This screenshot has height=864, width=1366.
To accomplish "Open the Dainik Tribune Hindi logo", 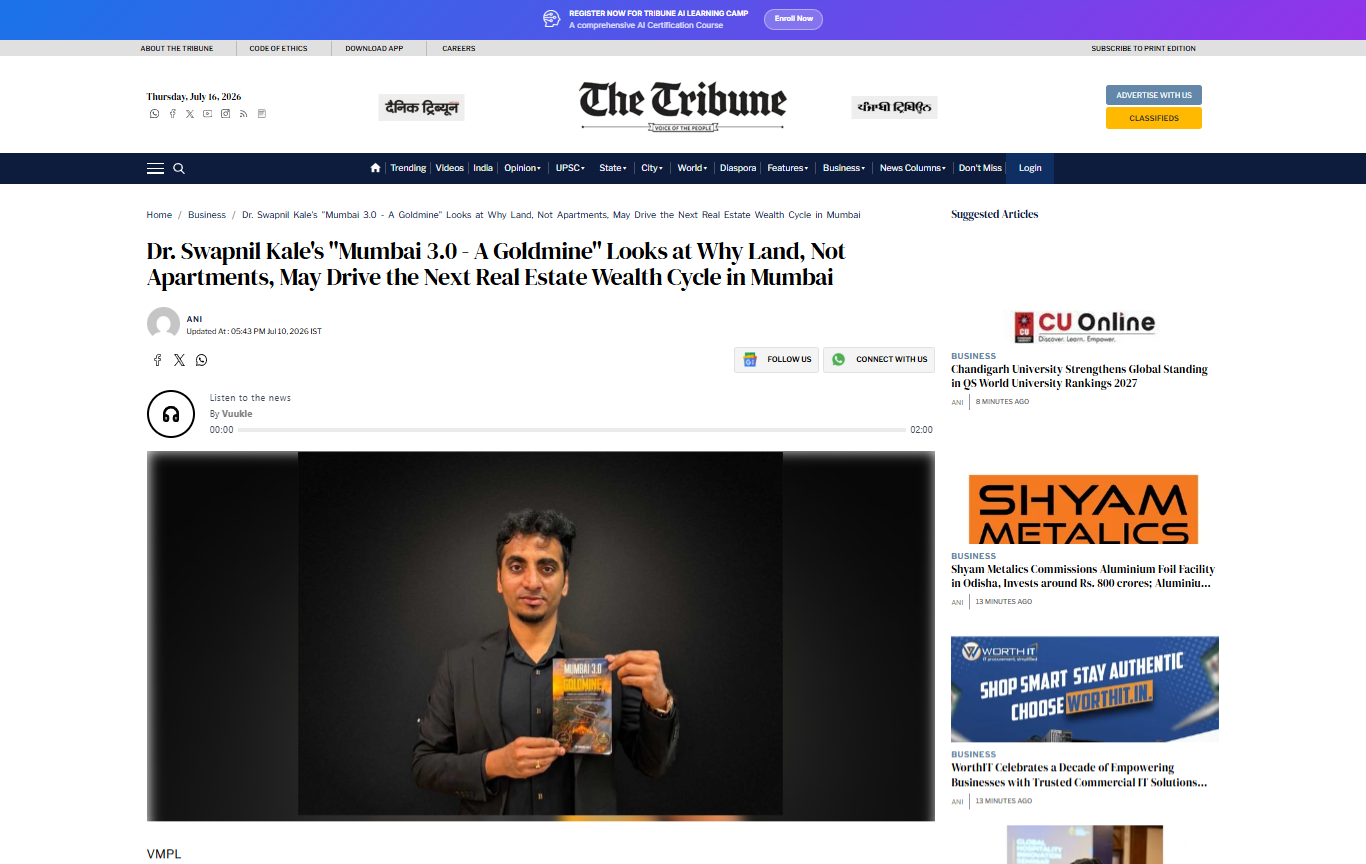I will (x=421, y=107).
